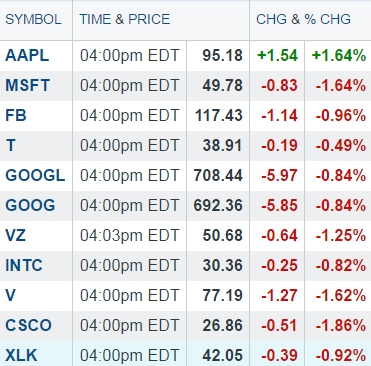Open the GOOGL symbol quote page

(x=35, y=175)
